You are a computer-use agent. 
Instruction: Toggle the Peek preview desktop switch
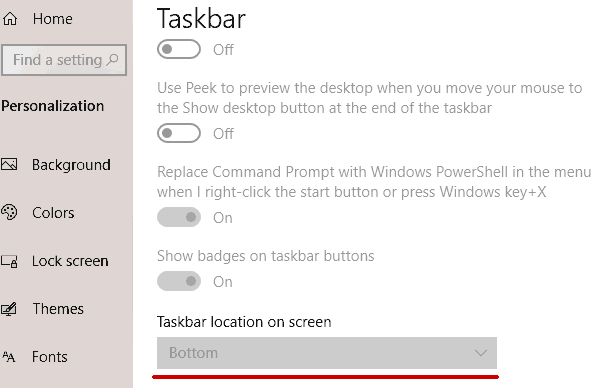pyautogui.click(x=179, y=133)
